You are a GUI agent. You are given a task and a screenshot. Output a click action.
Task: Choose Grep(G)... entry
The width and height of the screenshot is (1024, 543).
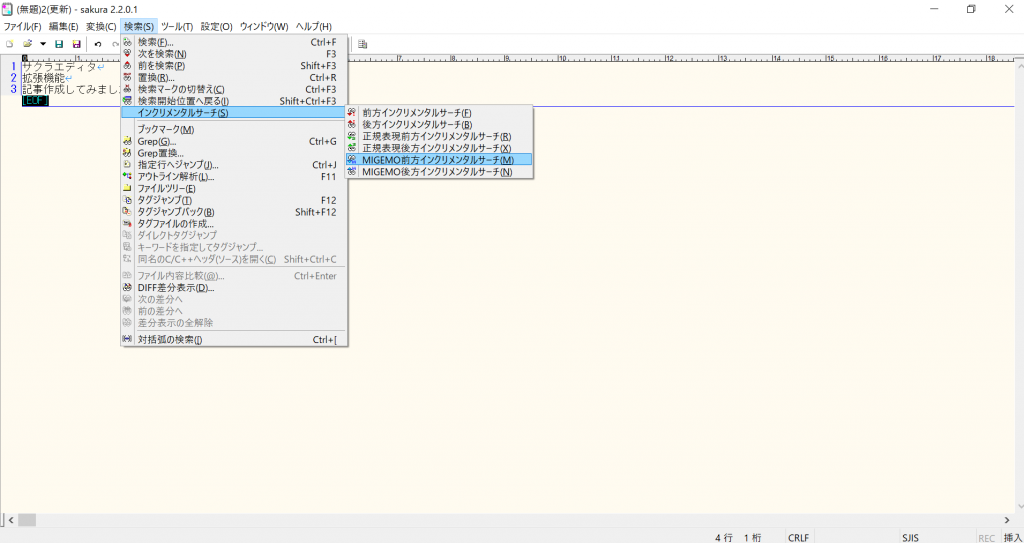234,141
